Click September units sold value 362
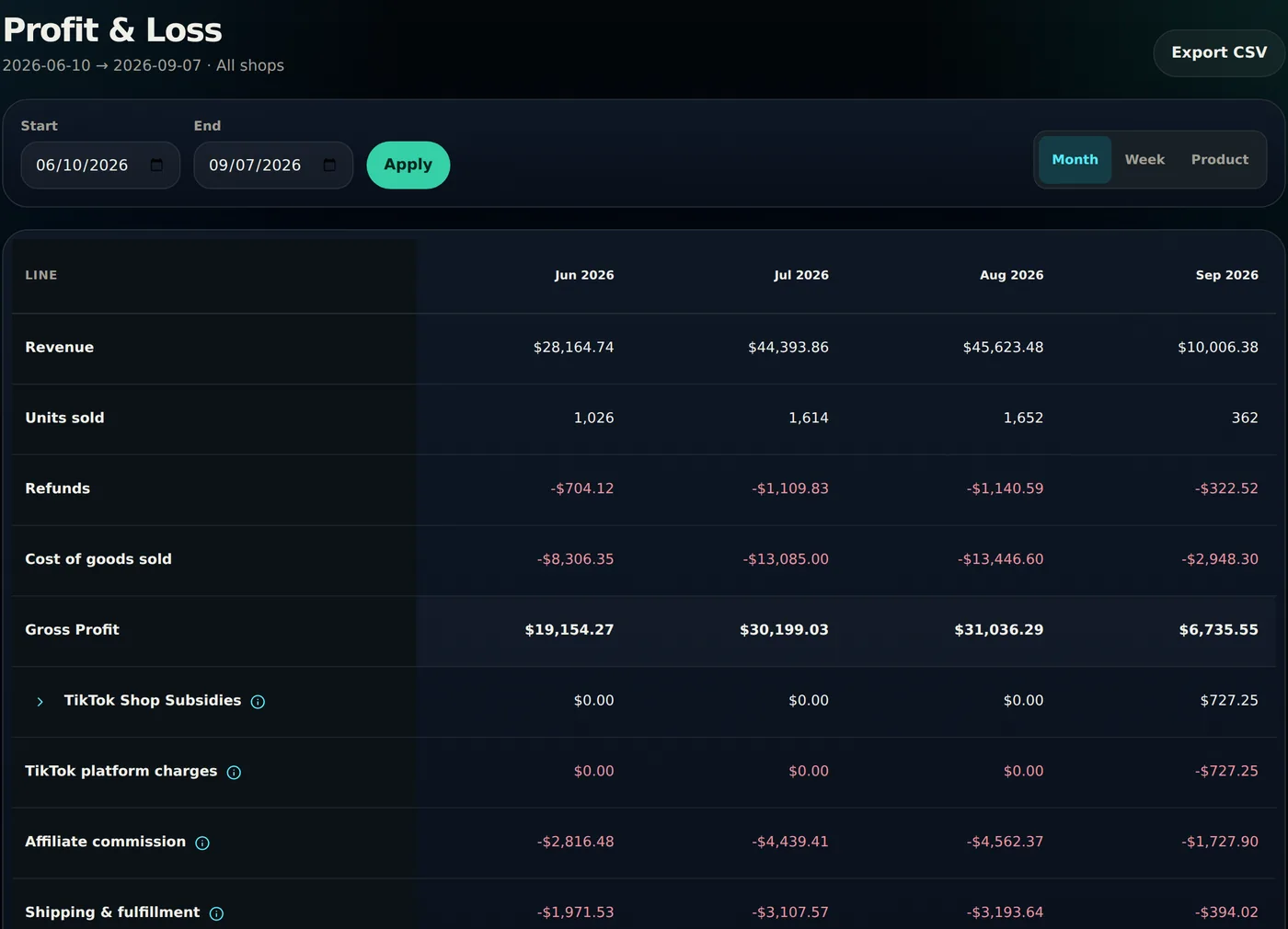The height and width of the screenshot is (929, 1288). click(x=1245, y=418)
